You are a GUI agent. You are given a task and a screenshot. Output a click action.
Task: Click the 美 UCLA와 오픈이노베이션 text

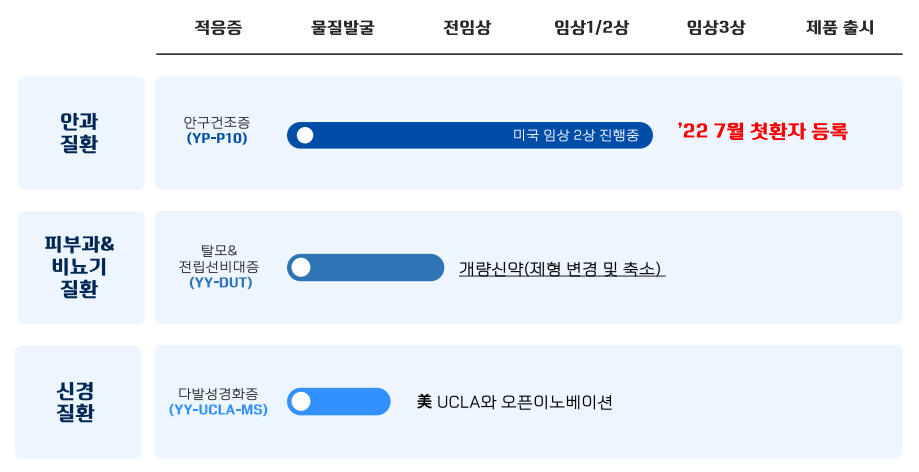(x=515, y=402)
